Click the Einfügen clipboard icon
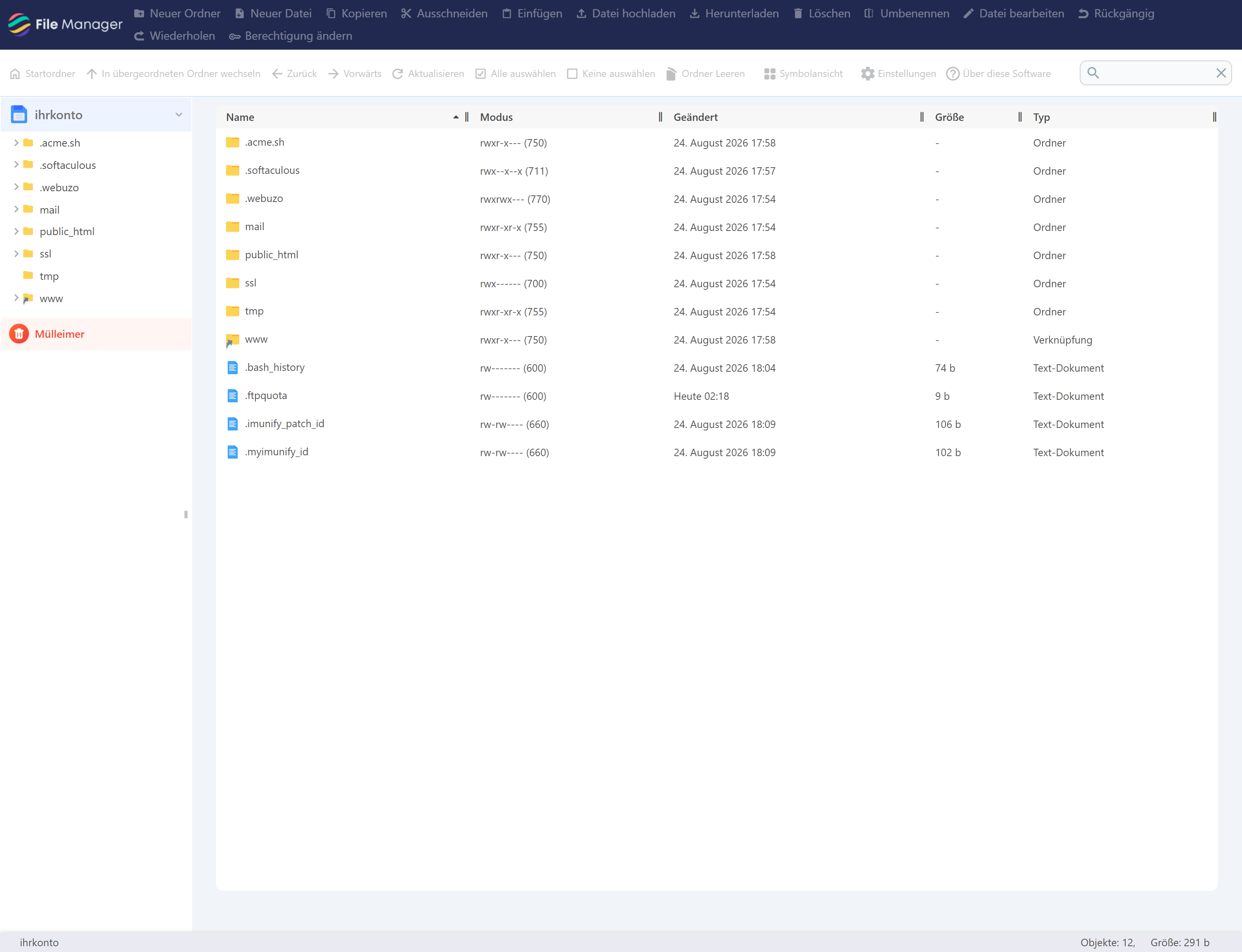This screenshot has height=952, width=1242. (507, 13)
